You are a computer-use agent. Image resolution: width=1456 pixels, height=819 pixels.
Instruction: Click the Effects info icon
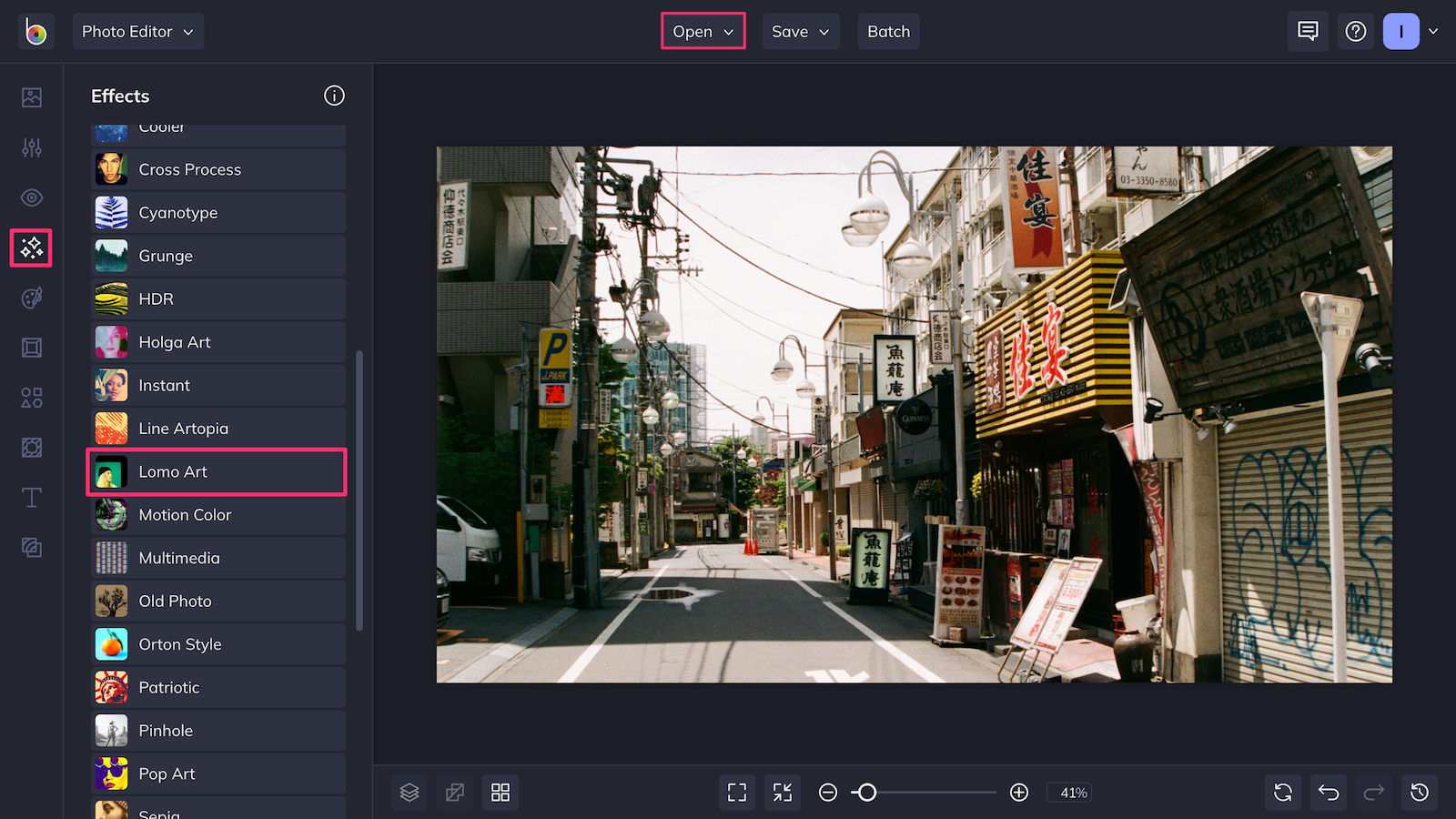click(334, 96)
